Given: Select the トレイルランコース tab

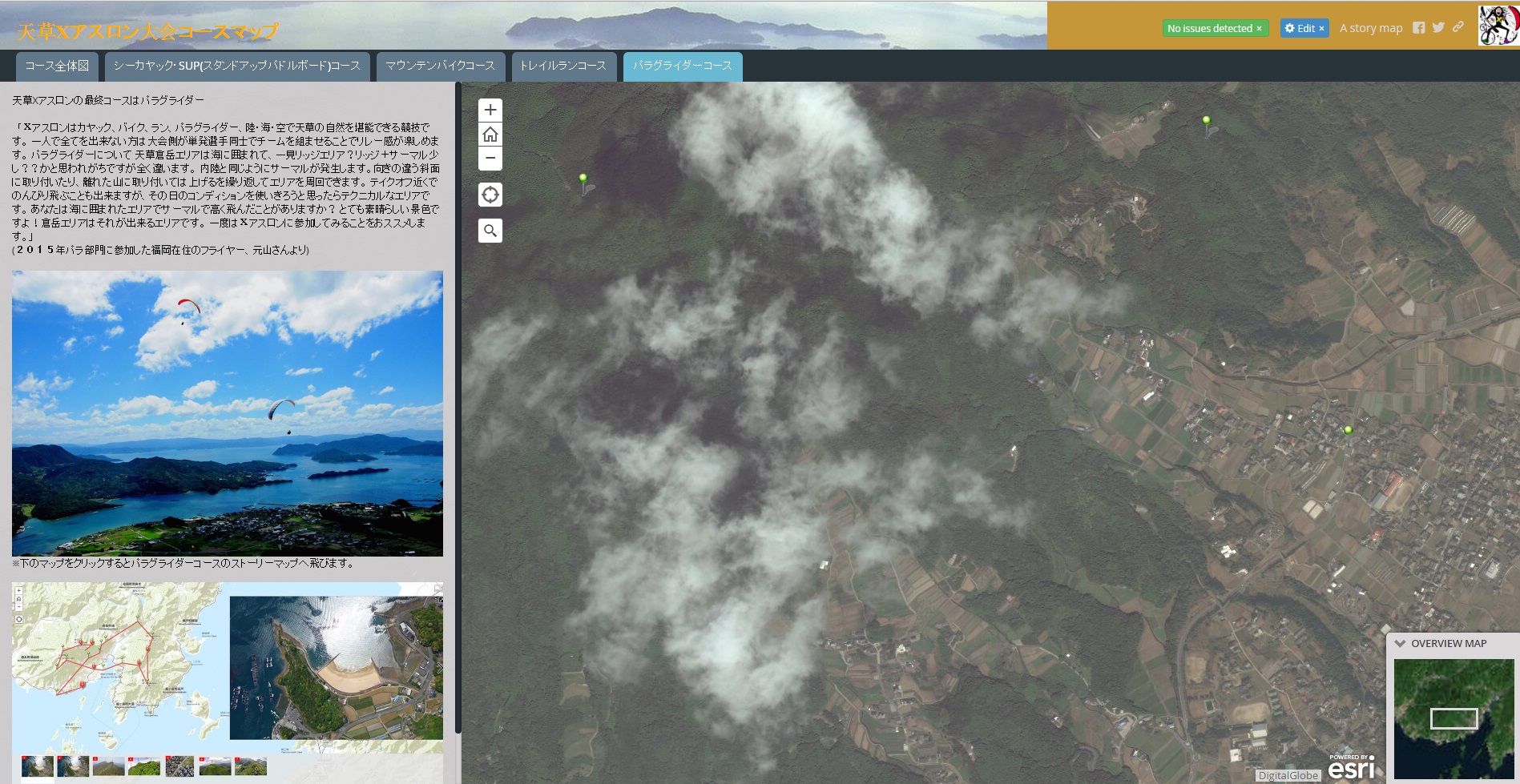Looking at the screenshot, I should coord(563,66).
